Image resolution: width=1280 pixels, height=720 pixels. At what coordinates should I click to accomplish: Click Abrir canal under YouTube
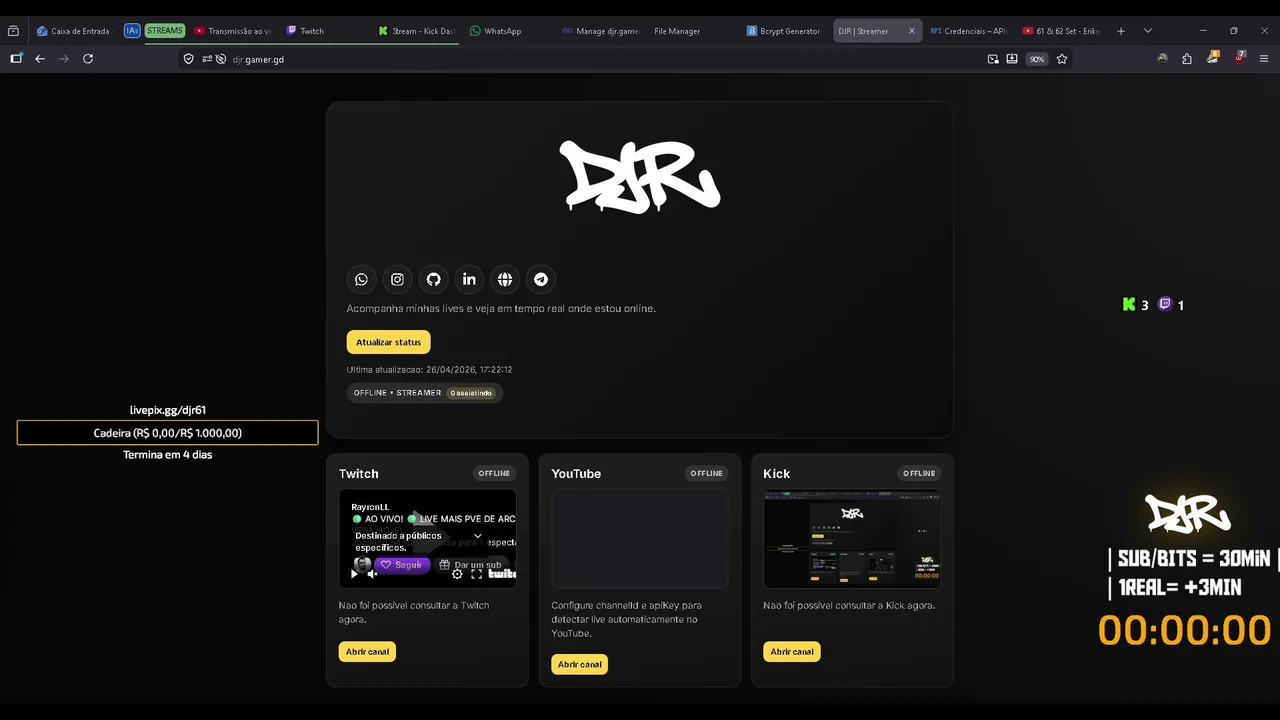coord(579,664)
